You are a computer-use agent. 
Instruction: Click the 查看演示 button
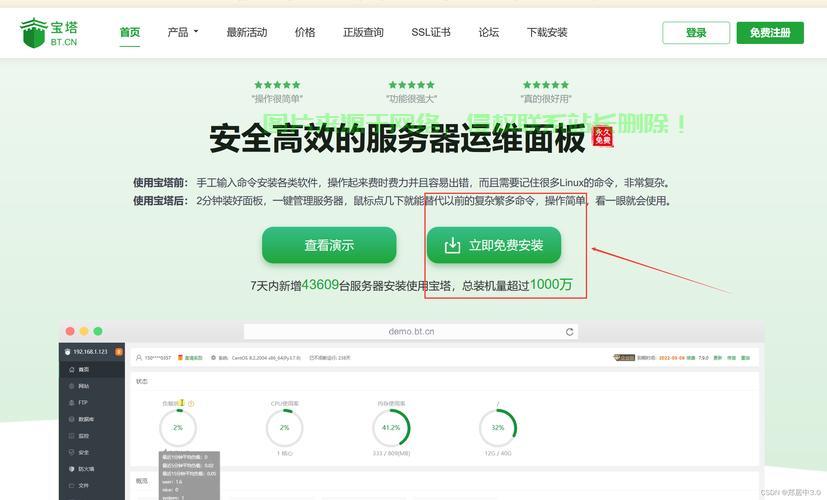[329, 245]
